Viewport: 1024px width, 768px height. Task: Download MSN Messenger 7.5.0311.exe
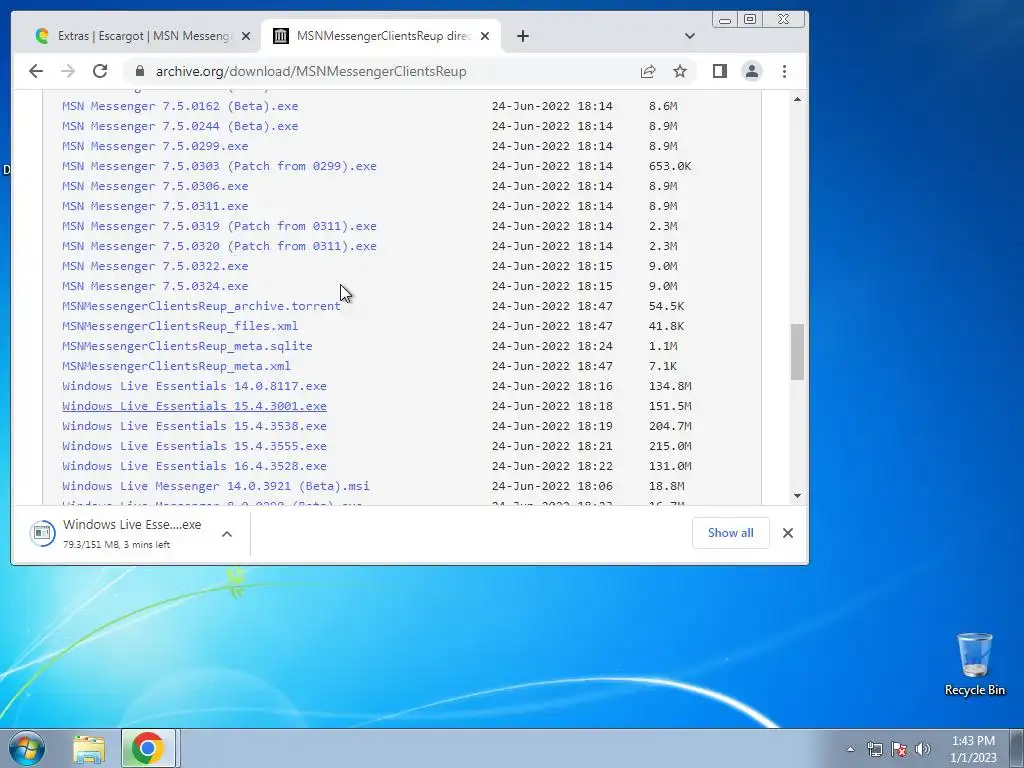click(155, 206)
